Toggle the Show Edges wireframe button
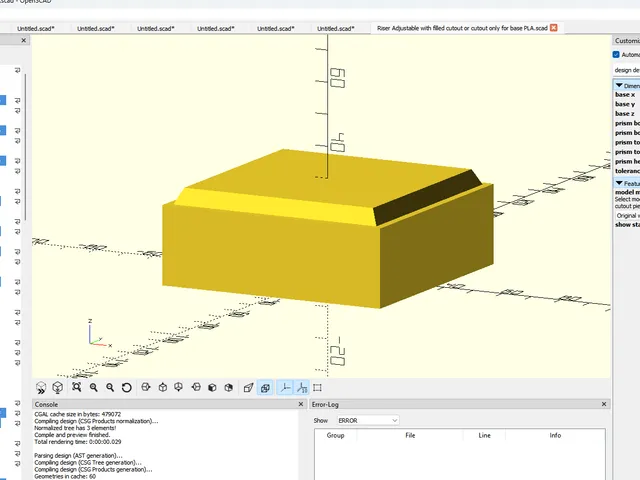Image resolution: width=640 pixels, height=480 pixels. [317, 387]
